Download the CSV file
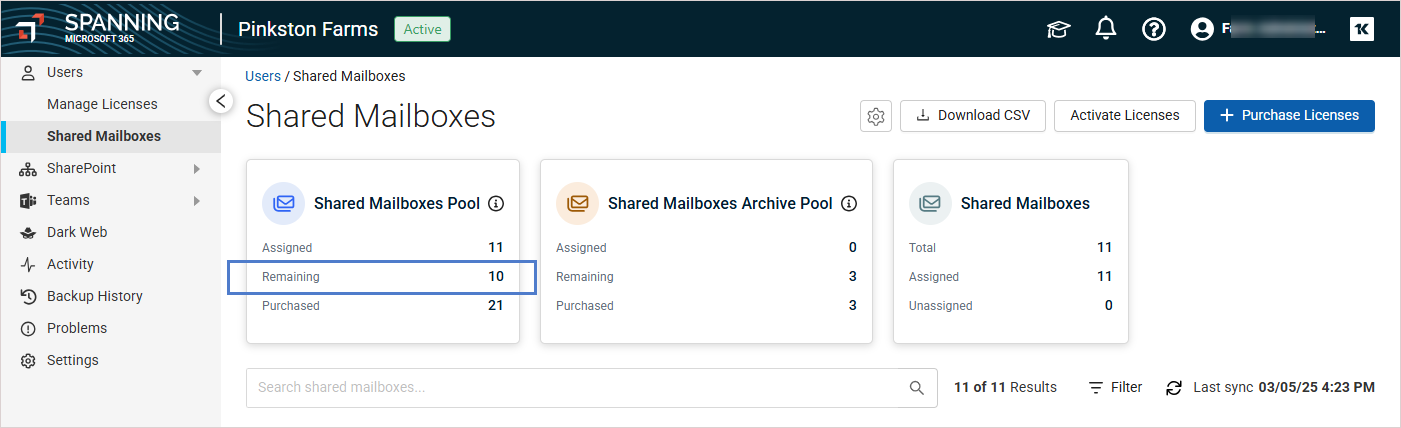The width and height of the screenshot is (1401, 428). (972, 115)
